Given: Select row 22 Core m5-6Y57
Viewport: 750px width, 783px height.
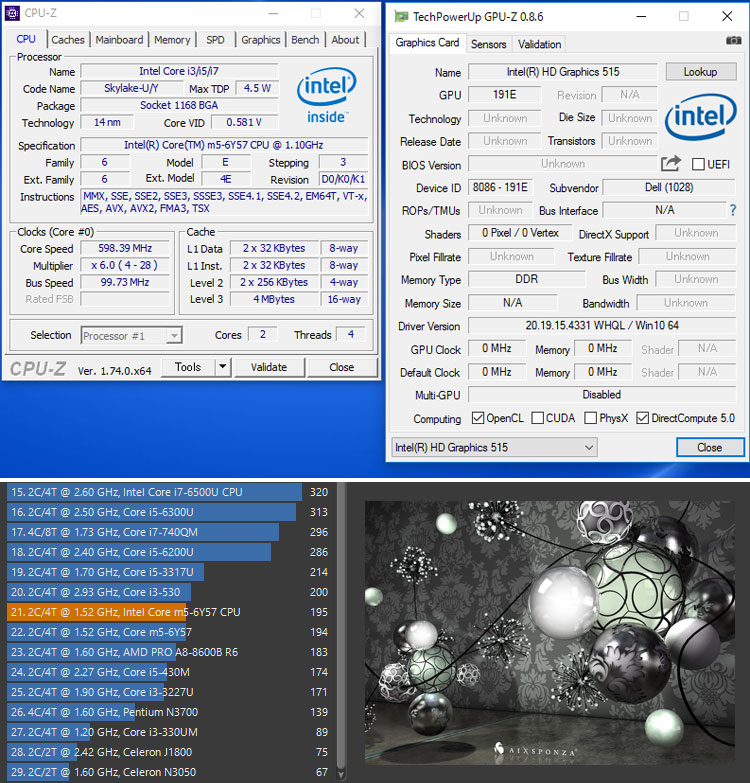Looking at the screenshot, I should (168, 632).
